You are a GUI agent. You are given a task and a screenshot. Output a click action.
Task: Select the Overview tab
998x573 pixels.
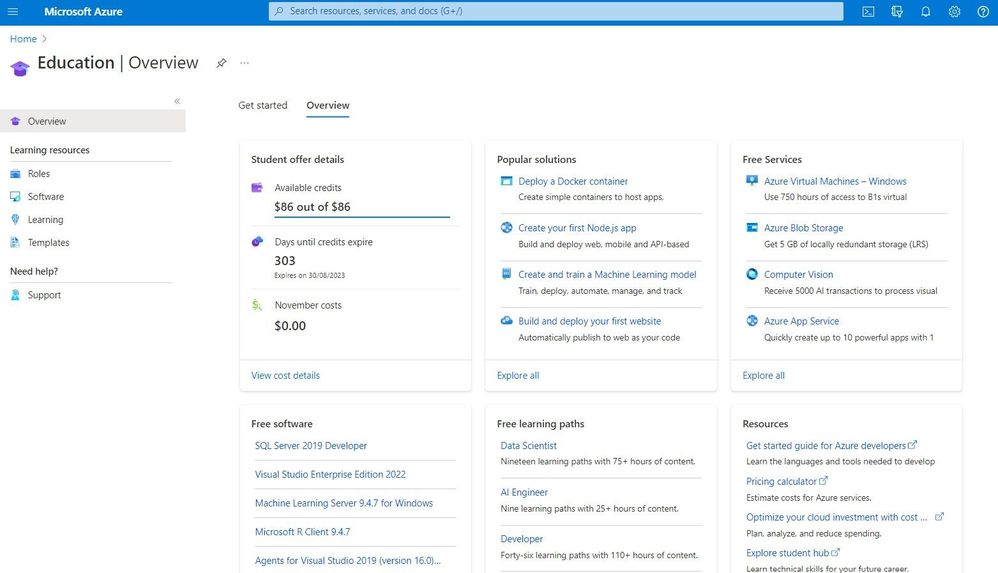[328, 106]
